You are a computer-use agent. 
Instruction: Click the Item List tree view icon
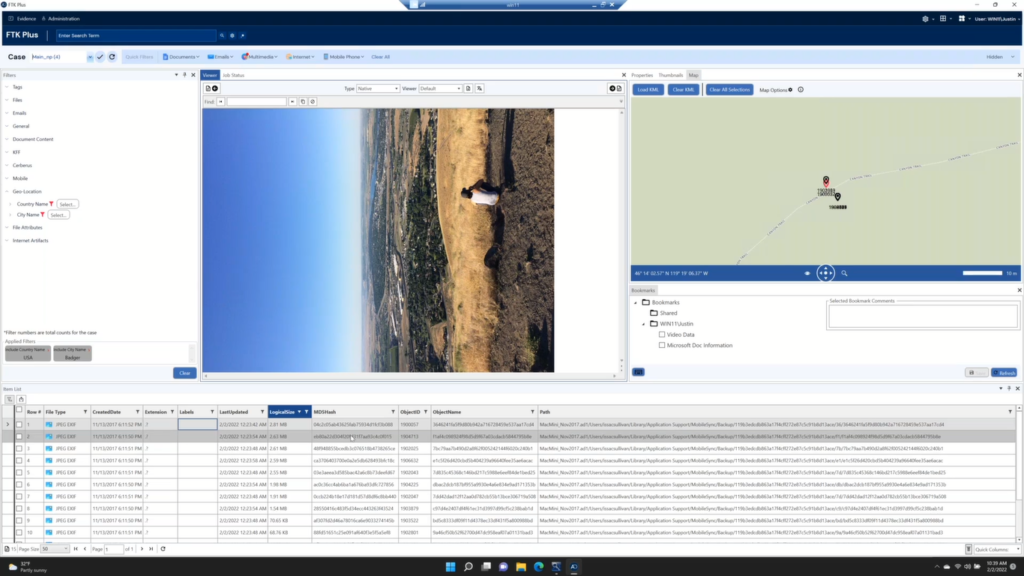[10, 399]
